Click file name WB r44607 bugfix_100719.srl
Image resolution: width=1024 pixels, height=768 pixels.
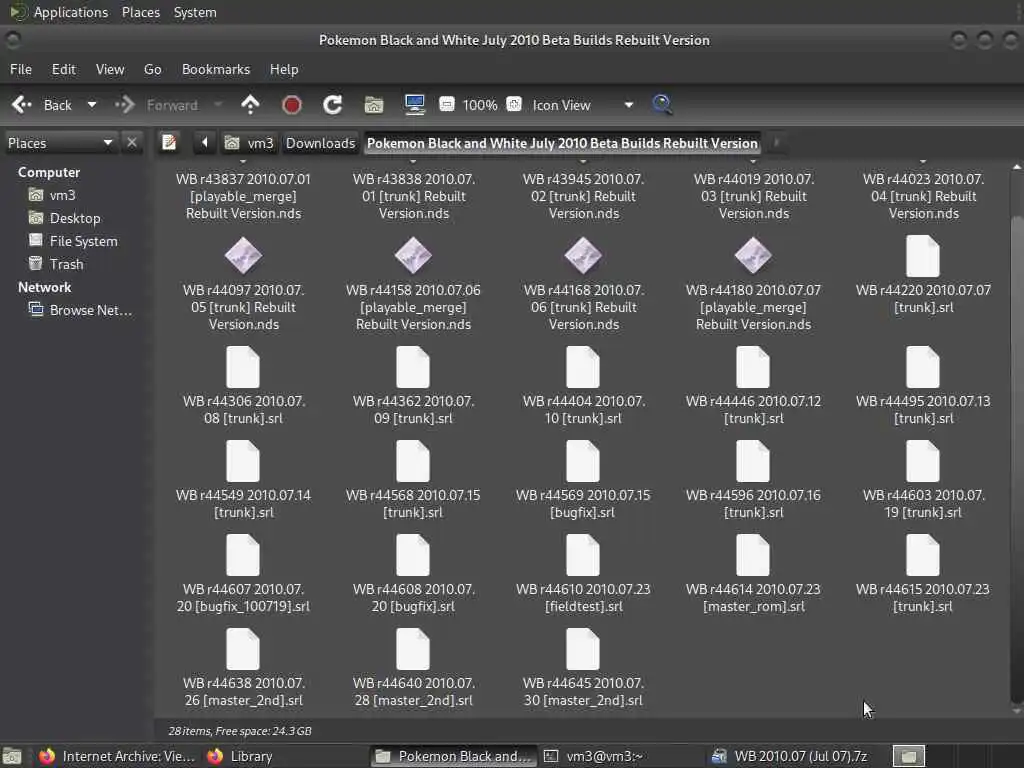(243, 598)
